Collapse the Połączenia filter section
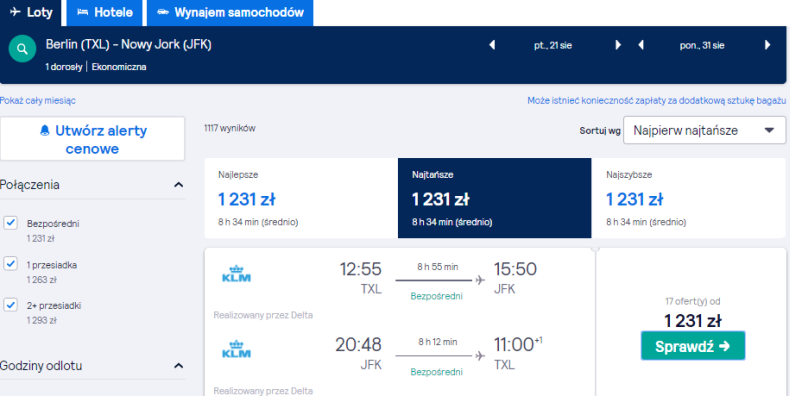The image size is (790, 396). 178,185
